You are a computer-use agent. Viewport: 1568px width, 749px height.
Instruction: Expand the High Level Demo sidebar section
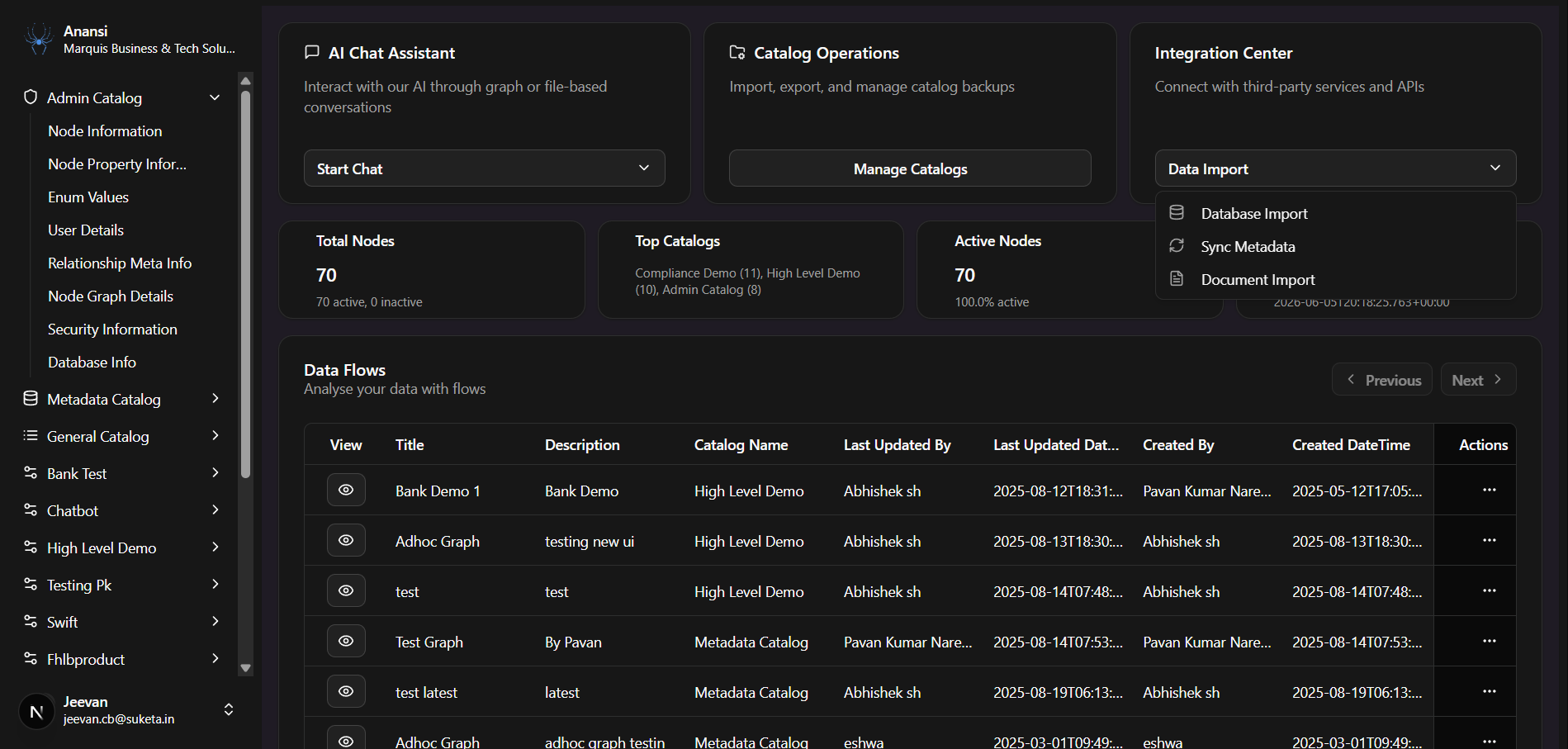point(215,548)
